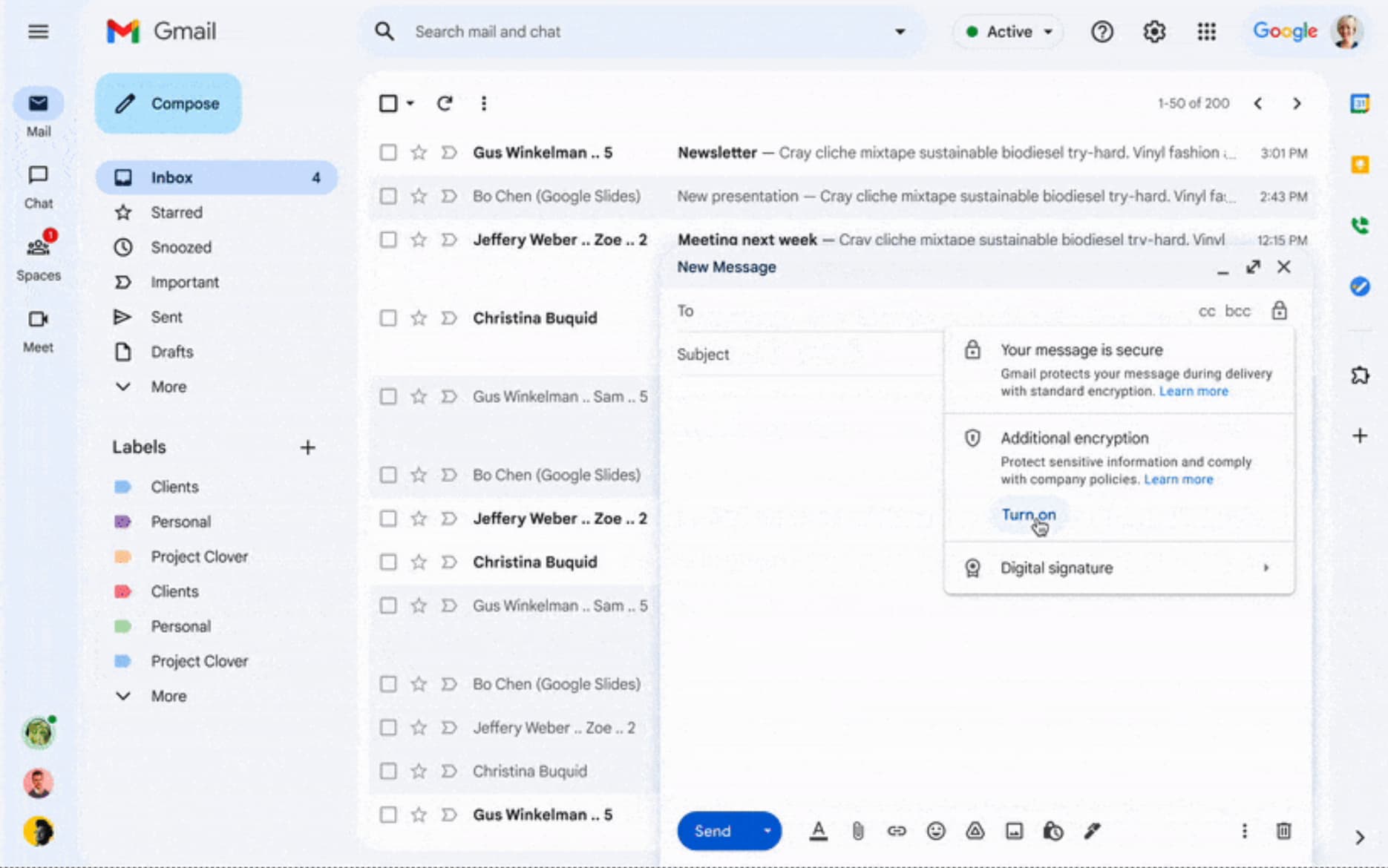This screenshot has width=1388, height=868.
Task: Turn on additional encryption
Action: coord(1028,515)
